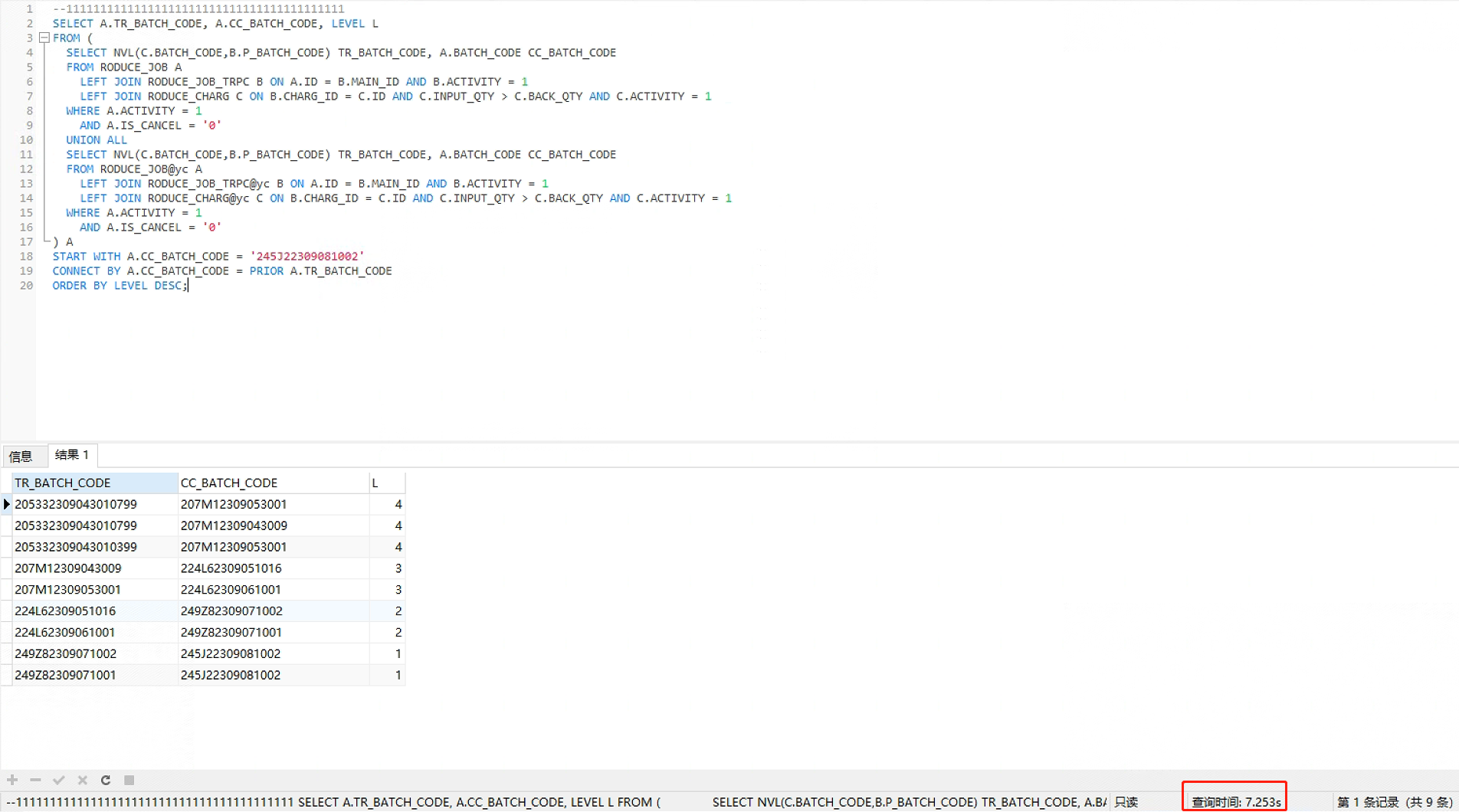The height and width of the screenshot is (812, 1459).
Task: Select cell 207M12309043009 in TR_BATCH_CODE column
Action: coord(95,568)
